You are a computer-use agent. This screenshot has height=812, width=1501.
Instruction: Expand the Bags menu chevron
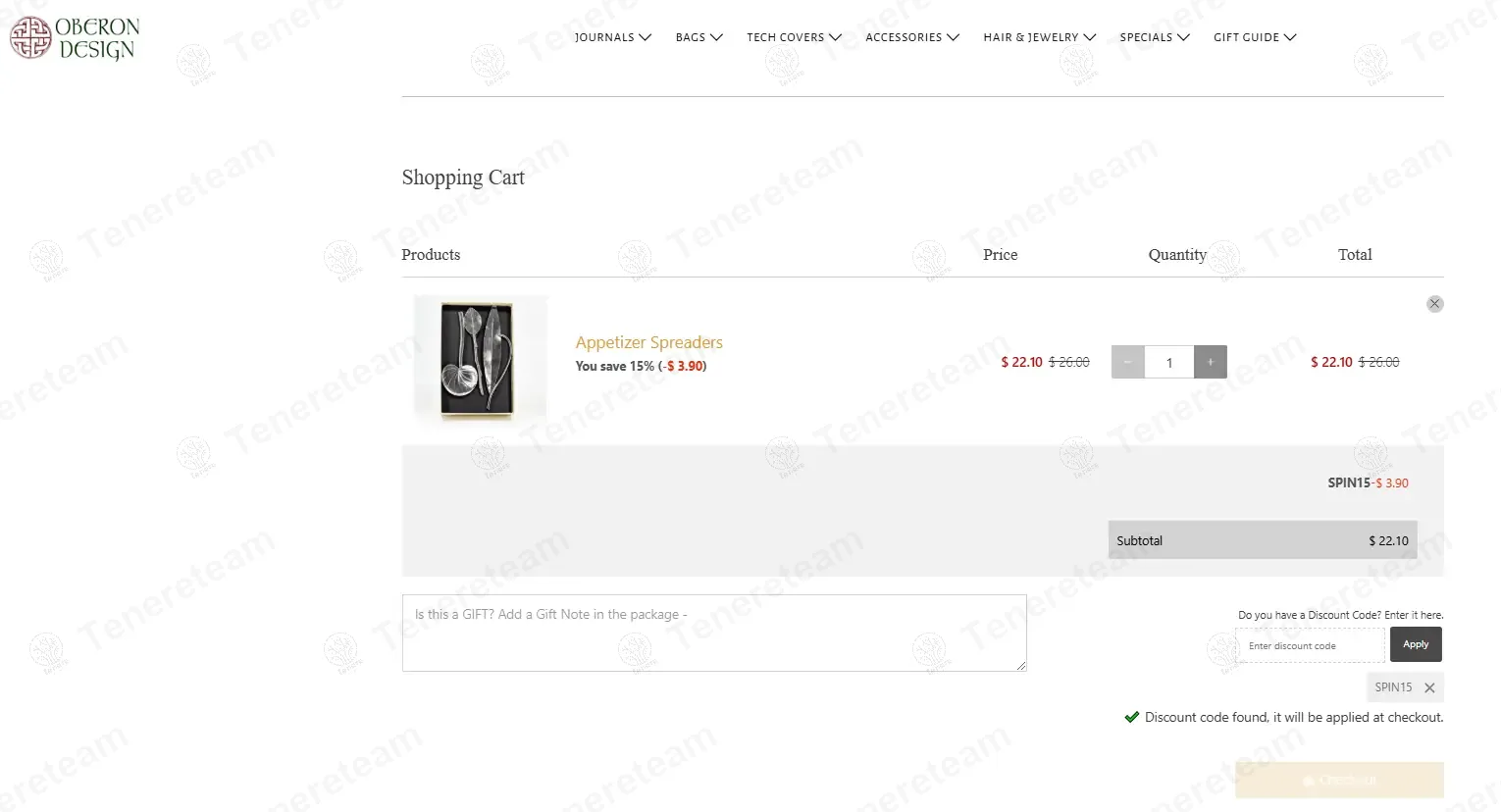click(x=716, y=37)
